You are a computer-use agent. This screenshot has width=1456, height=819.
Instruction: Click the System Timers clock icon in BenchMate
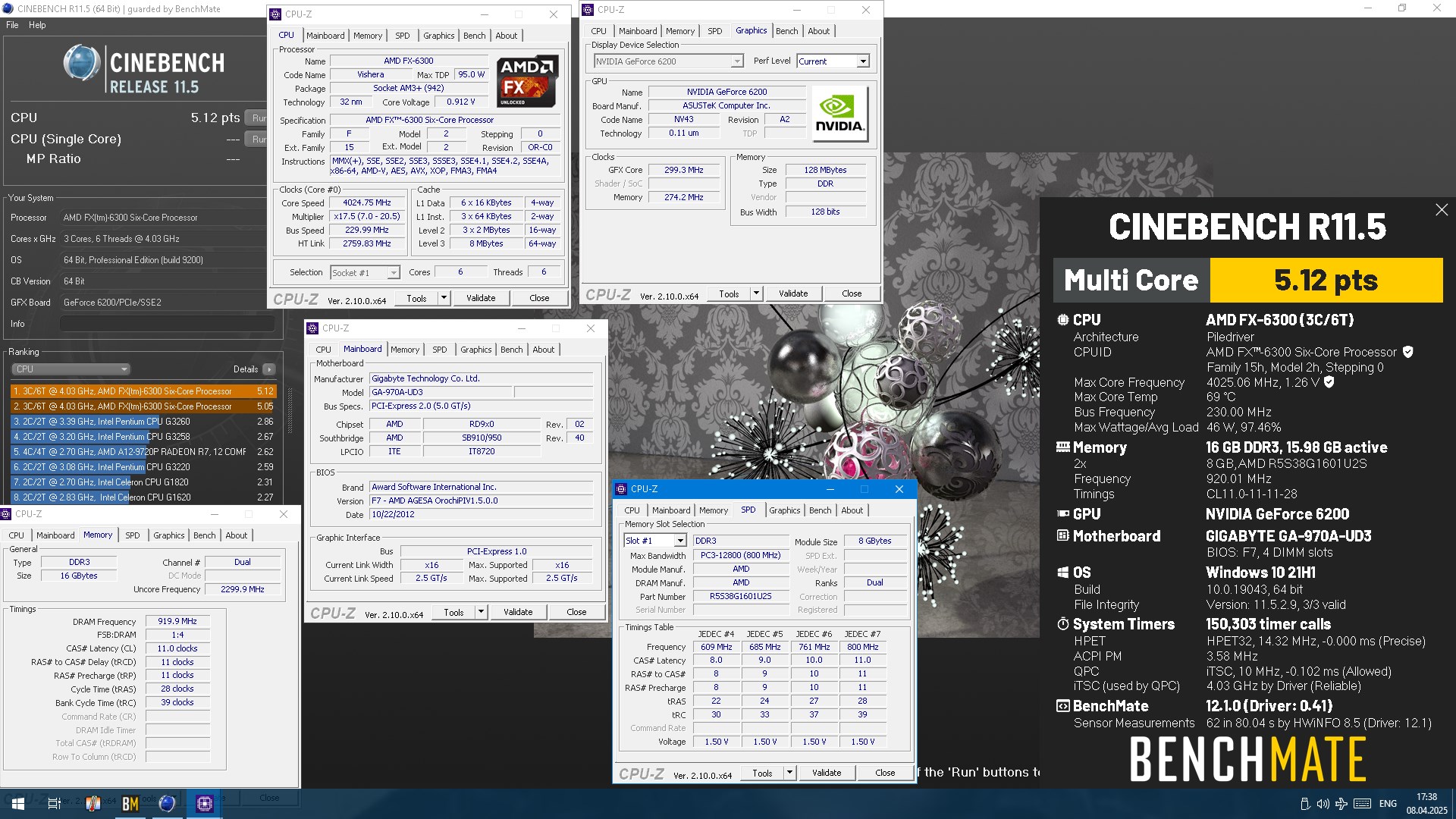tap(1063, 624)
